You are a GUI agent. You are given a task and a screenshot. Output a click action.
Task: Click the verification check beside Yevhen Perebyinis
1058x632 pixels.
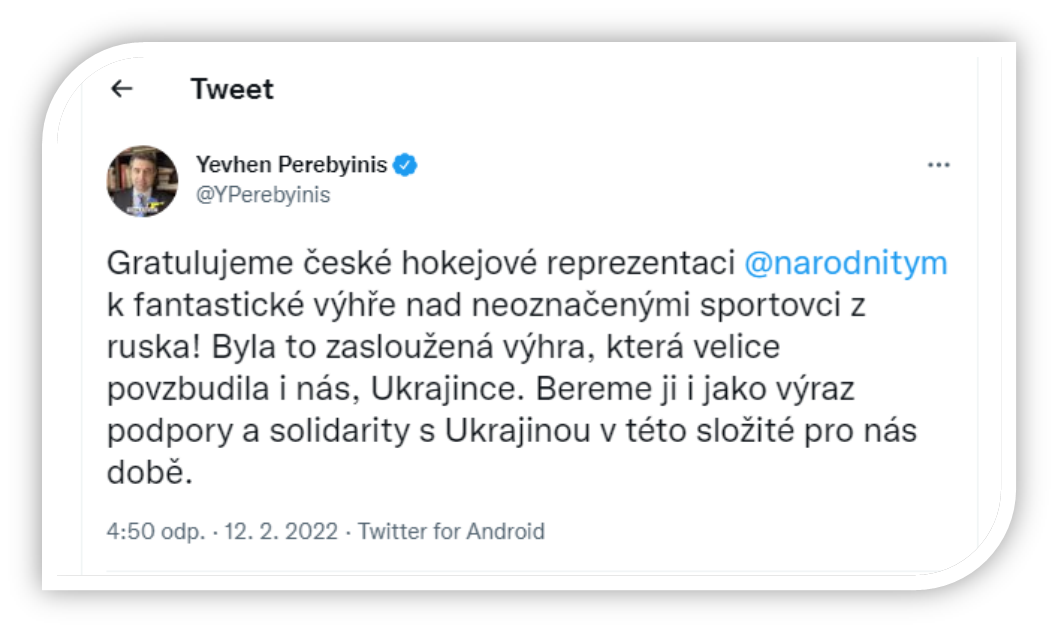point(403,166)
